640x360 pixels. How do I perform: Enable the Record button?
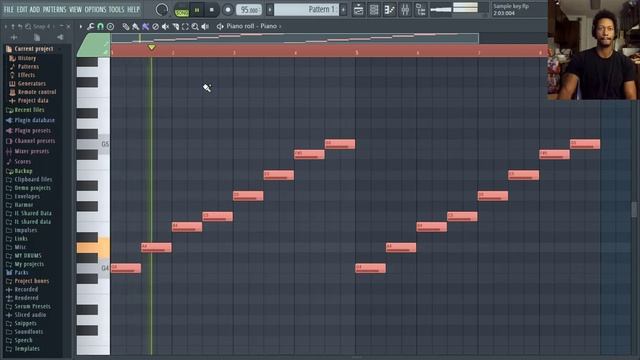228,10
